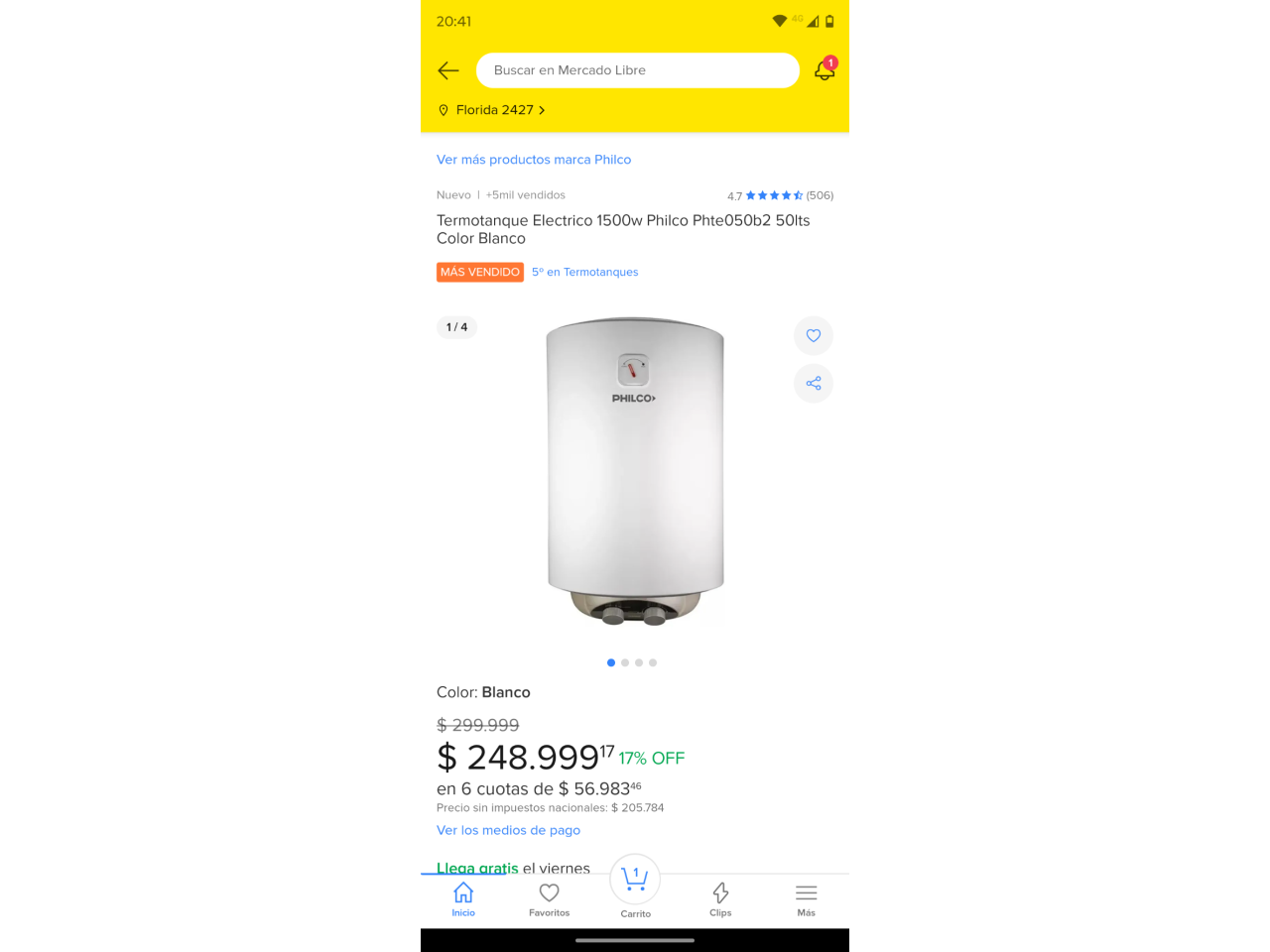Viewport: 1270px width, 952px height.
Task: Tap the Philco termotanque product image
Action: [x=635, y=472]
